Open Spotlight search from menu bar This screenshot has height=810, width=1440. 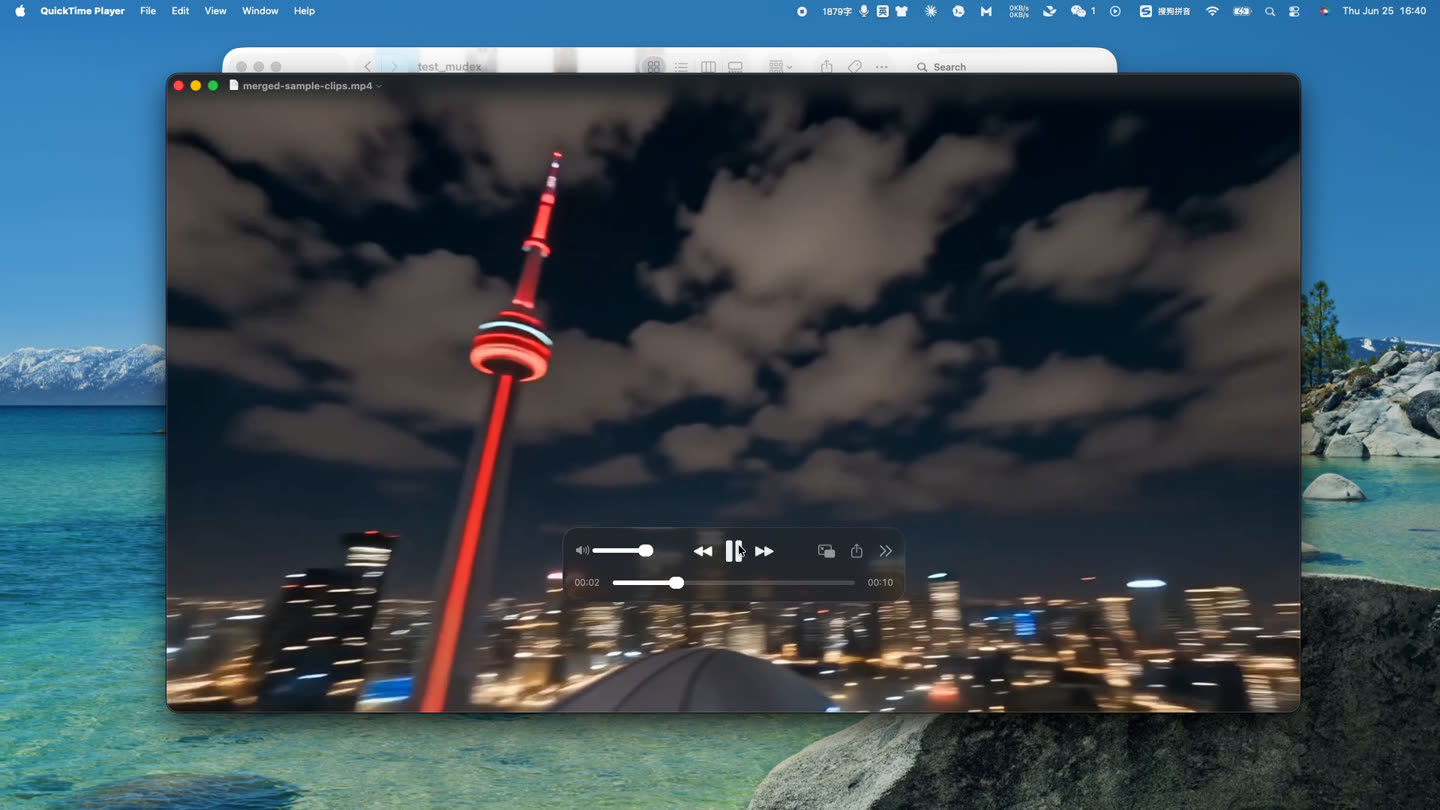[1270, 11]
